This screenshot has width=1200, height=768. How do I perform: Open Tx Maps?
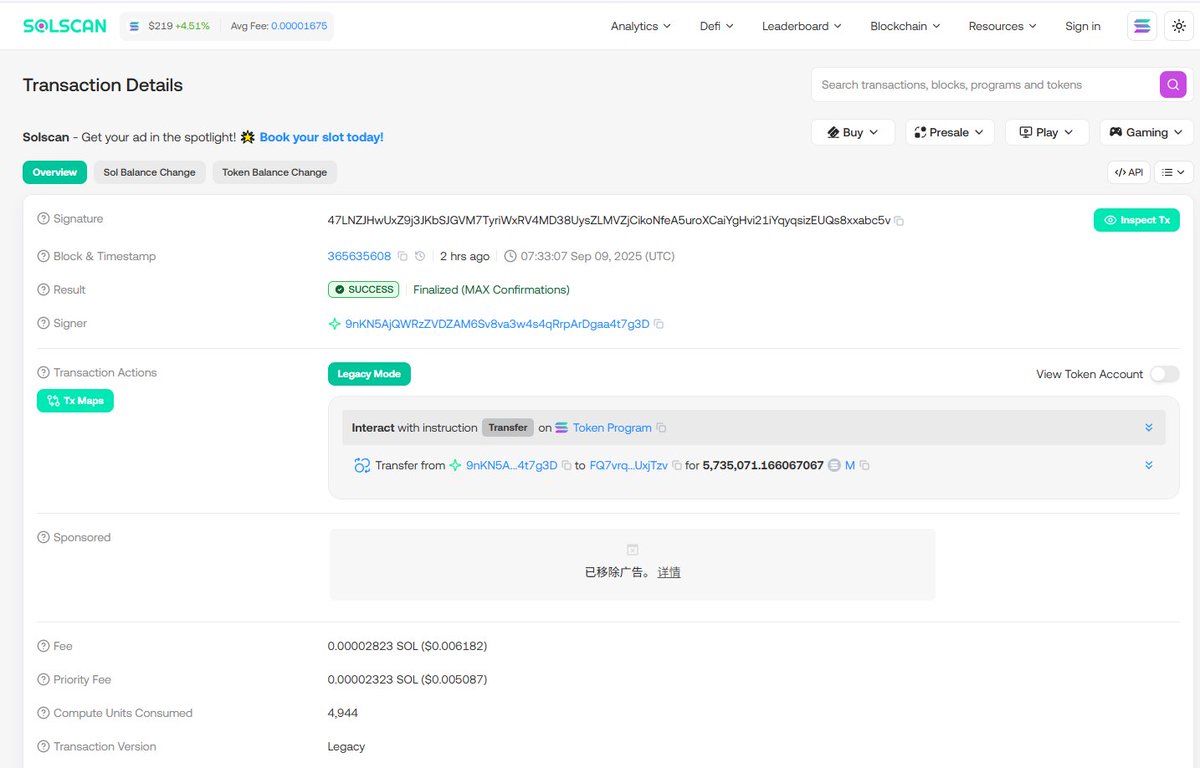pos(75,401)
